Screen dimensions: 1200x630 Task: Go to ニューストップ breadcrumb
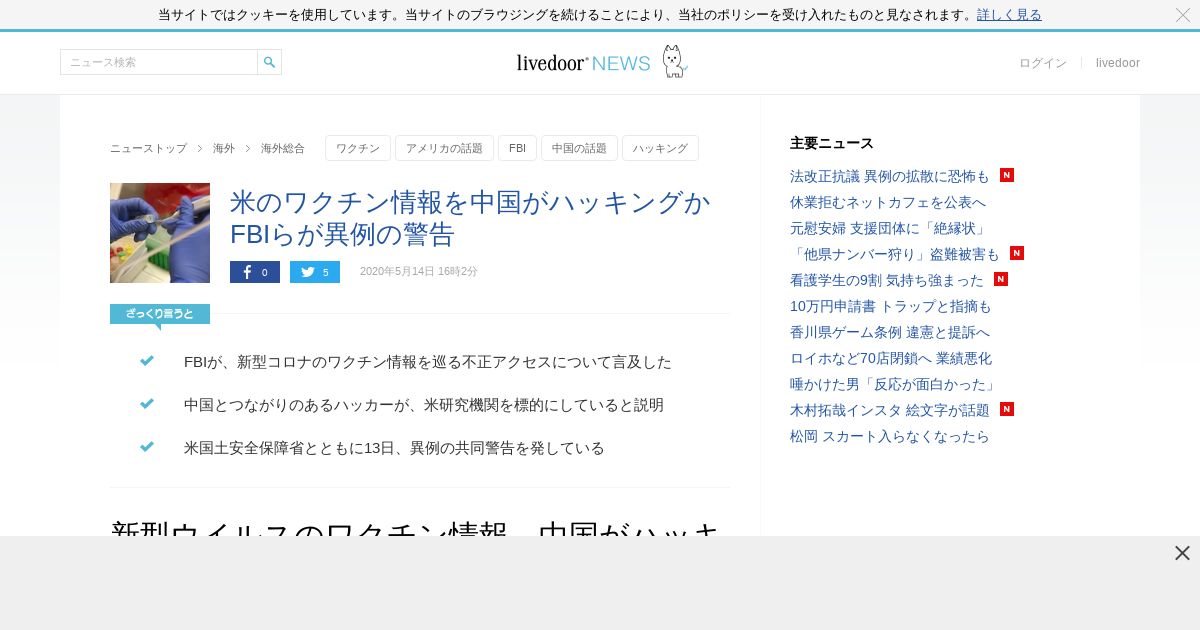click(x=148, y=148)
